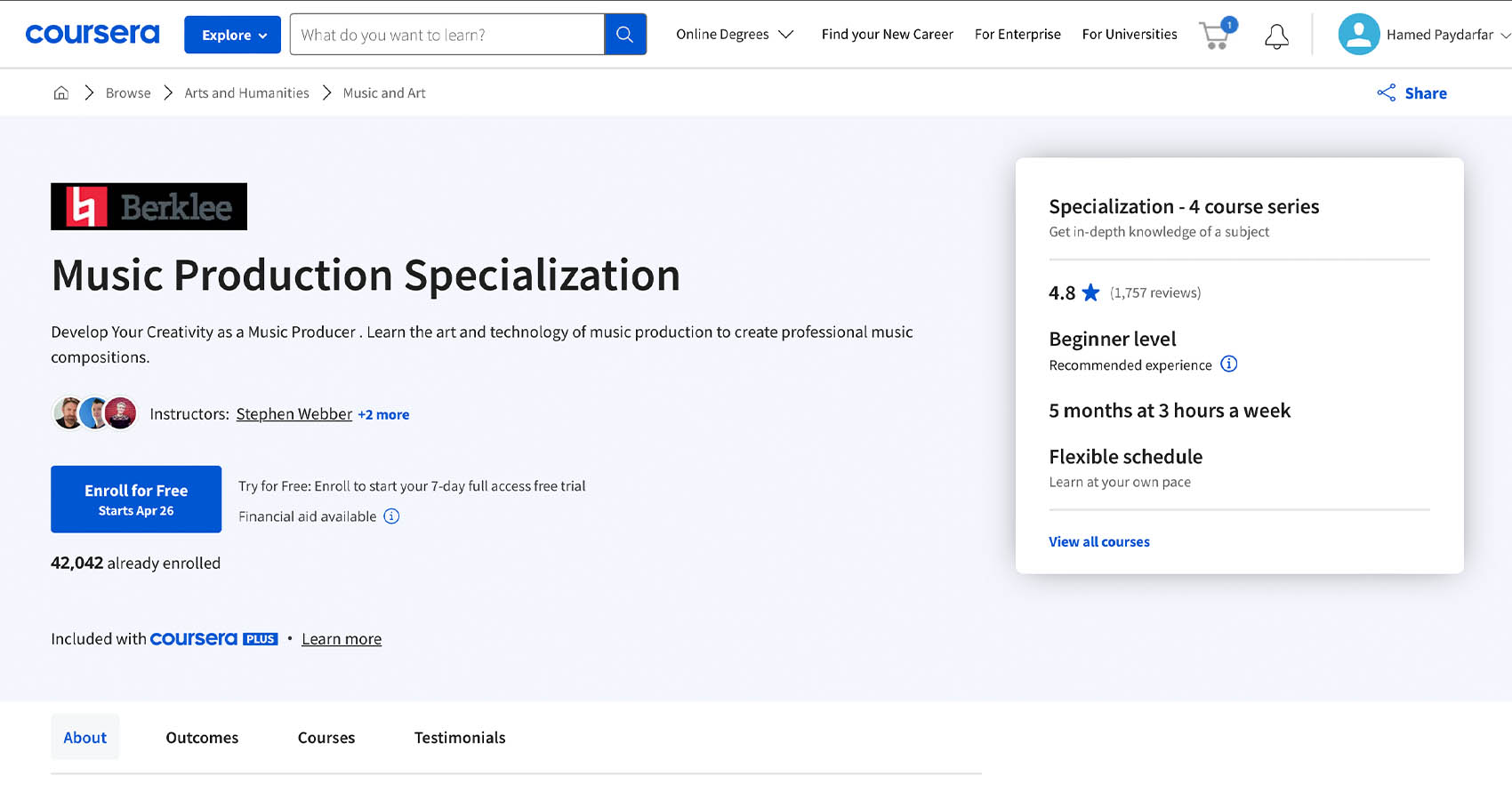1512x800 pixels.
Task: Click the rating star icon
Action: pyautogui.click(x=1090, y=292)
